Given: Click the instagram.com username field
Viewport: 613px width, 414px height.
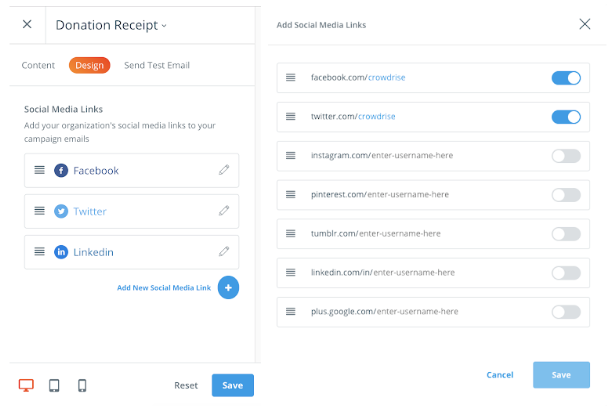Looking at the screenshot, I should (x=412, y=156).
